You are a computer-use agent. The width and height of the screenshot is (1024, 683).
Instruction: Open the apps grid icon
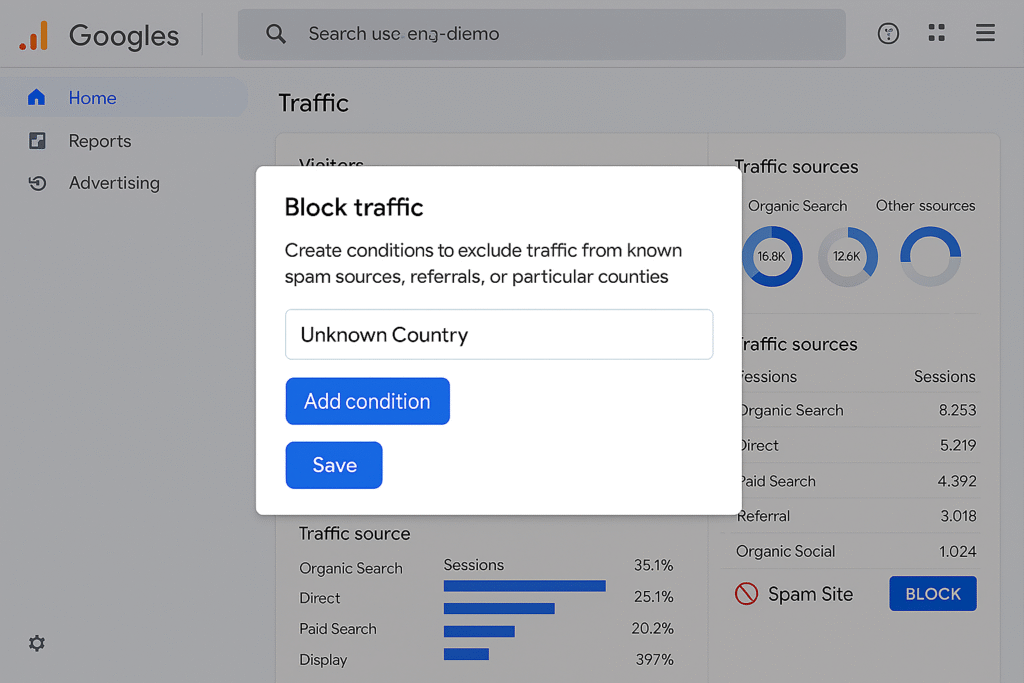[x=936, y=34]
